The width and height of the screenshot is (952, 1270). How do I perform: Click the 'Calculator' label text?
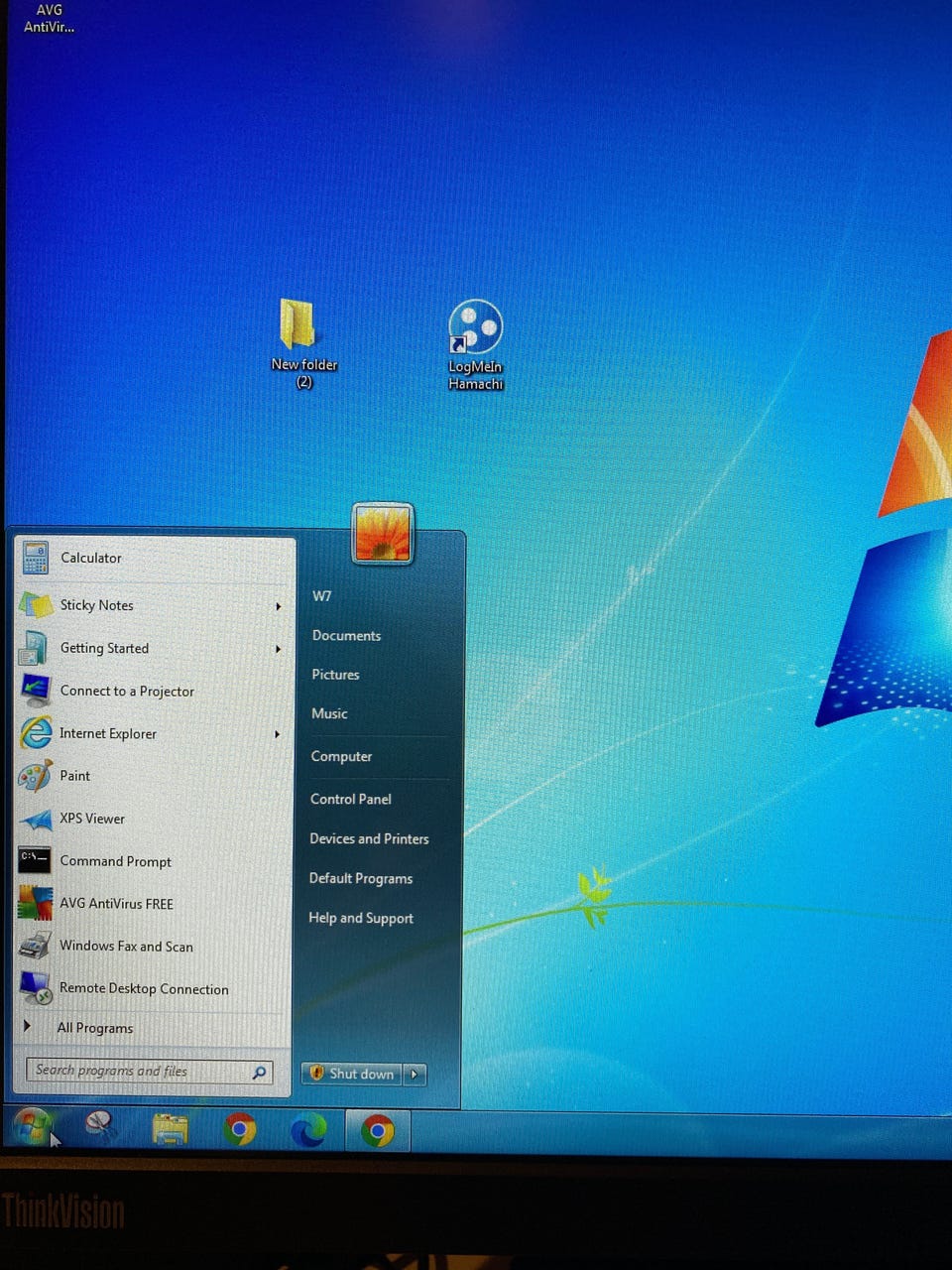[91, 558]
